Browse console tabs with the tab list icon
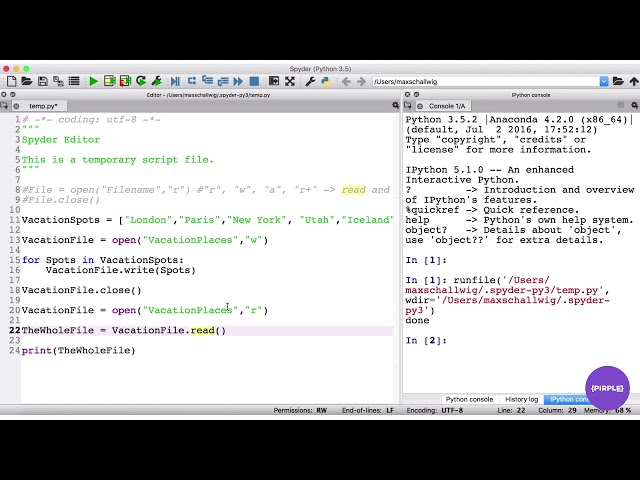Viewport: 640px width, 480px height. pyautogui.click(x=407, y=106)
